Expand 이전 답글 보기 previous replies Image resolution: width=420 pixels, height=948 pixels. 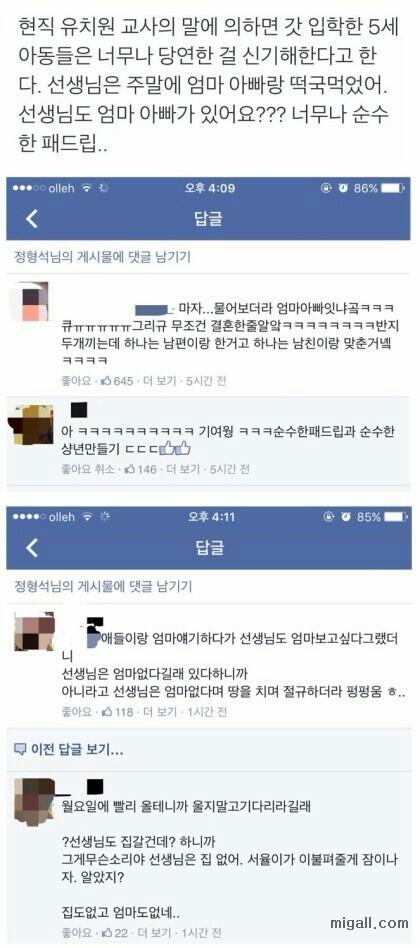point(68,750)
